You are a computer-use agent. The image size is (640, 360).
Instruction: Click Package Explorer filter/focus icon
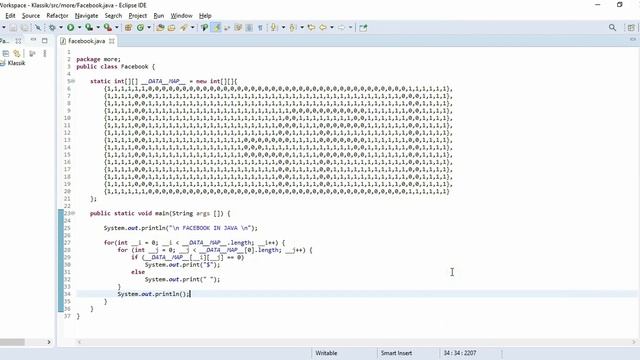point(32,53)
